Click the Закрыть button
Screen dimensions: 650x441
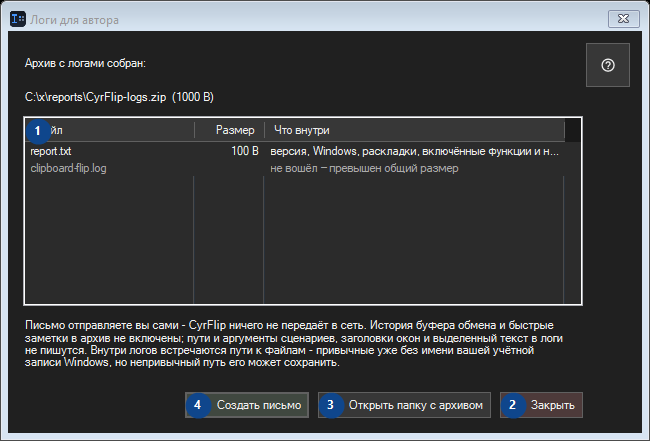[541, 405]
